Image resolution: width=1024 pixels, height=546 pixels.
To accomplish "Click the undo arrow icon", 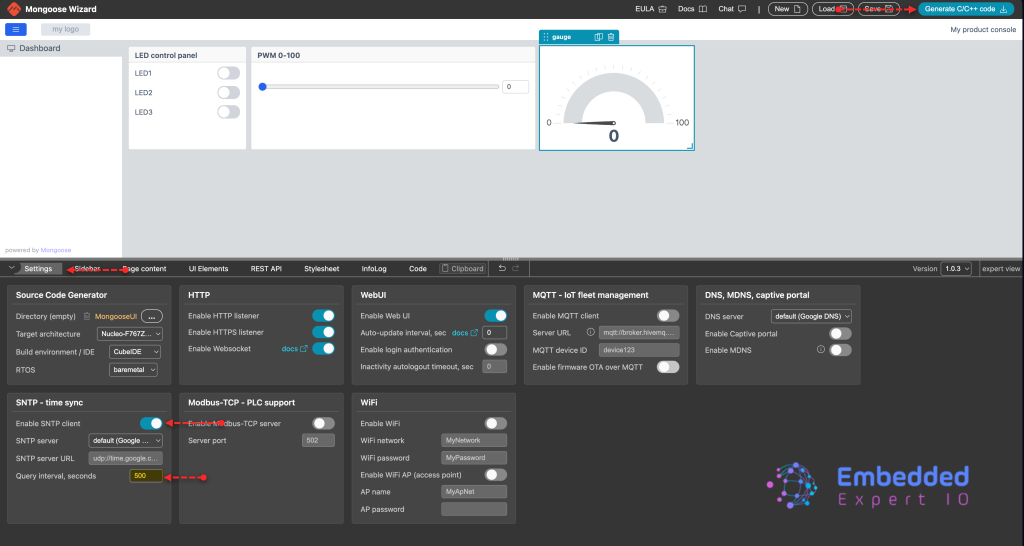I will 502,268.
